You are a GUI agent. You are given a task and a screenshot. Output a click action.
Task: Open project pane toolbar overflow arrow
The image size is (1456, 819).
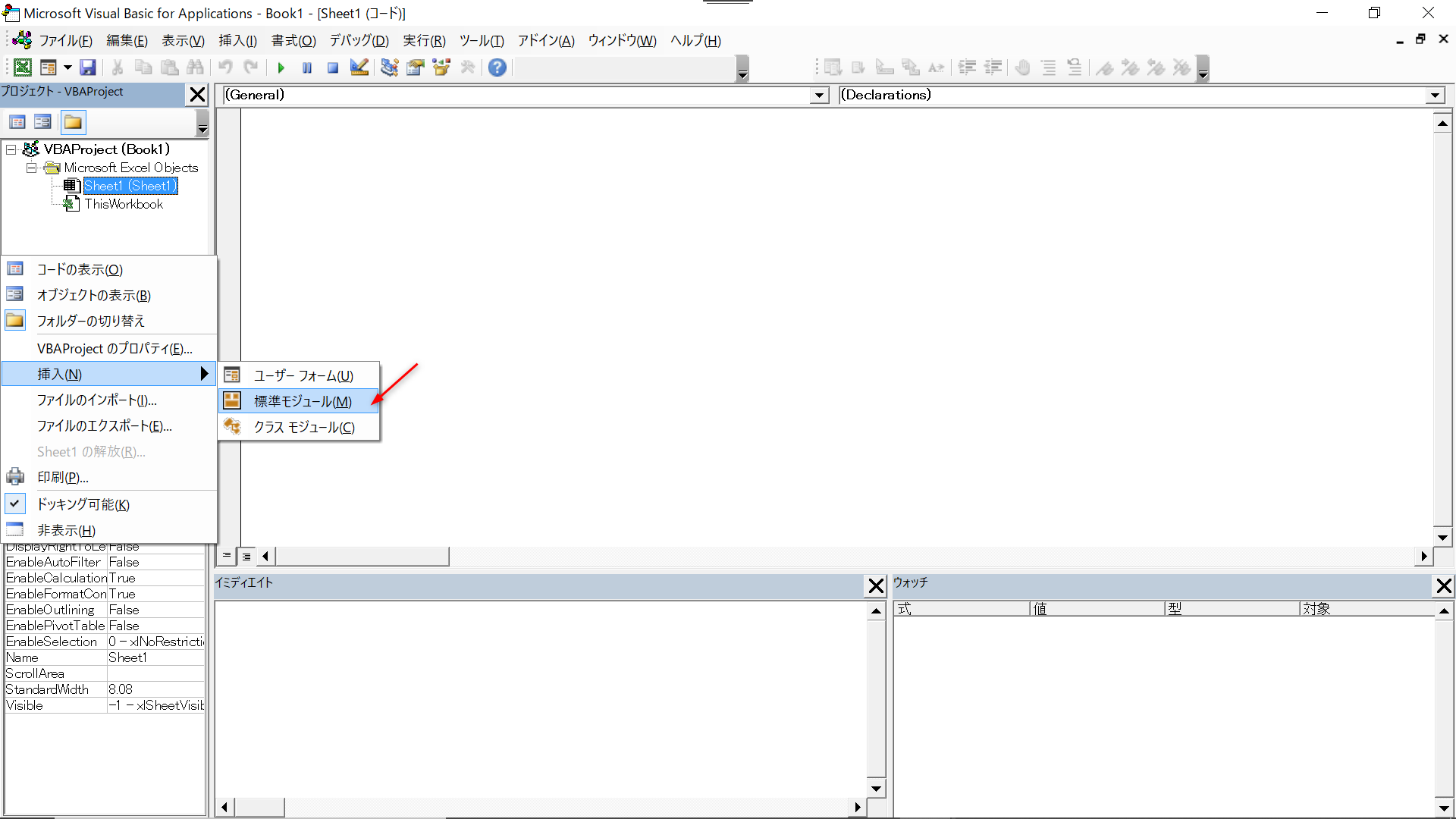tap(202, 123)
